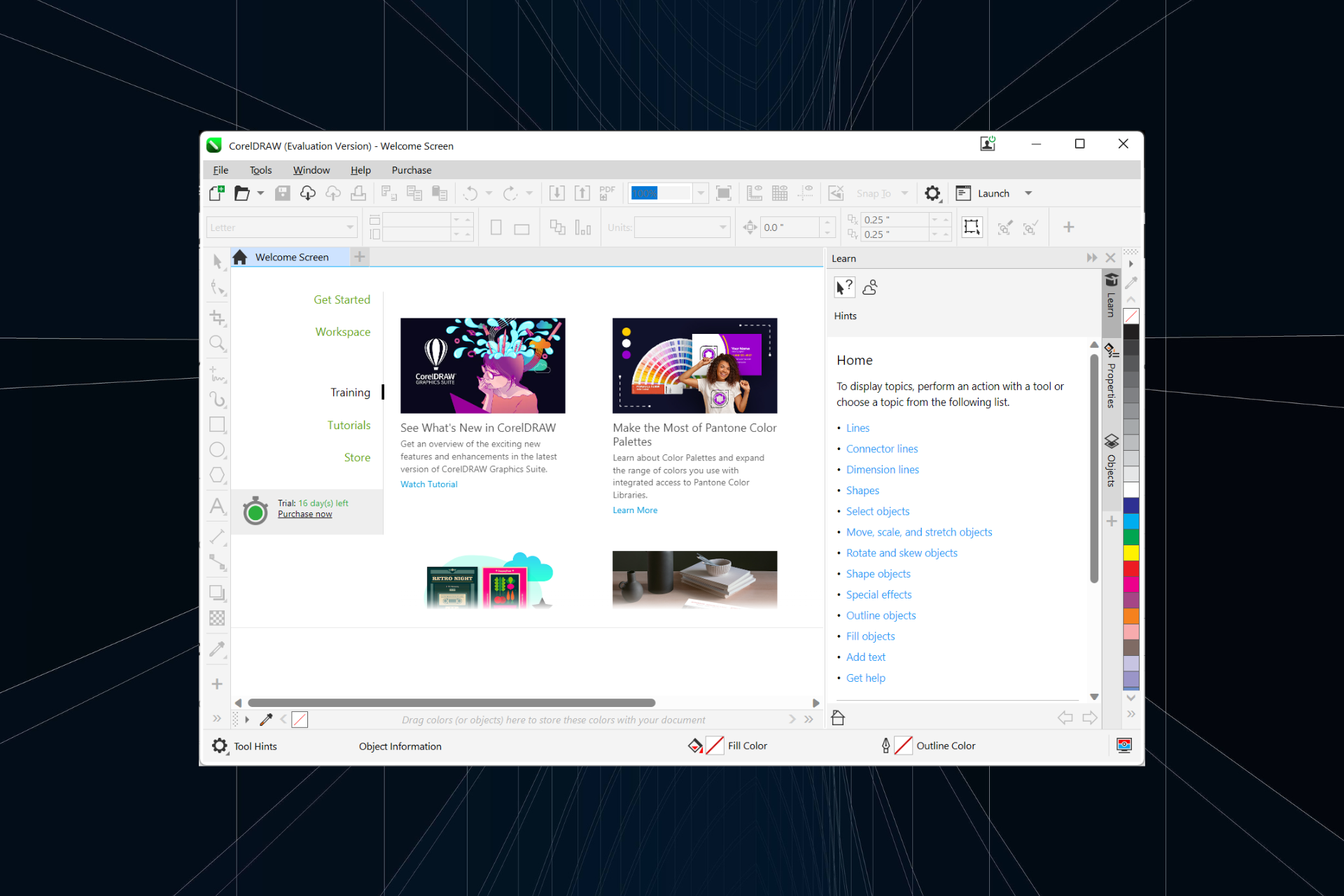
Task: Open the Purchase now link
Action: (304, 513)
